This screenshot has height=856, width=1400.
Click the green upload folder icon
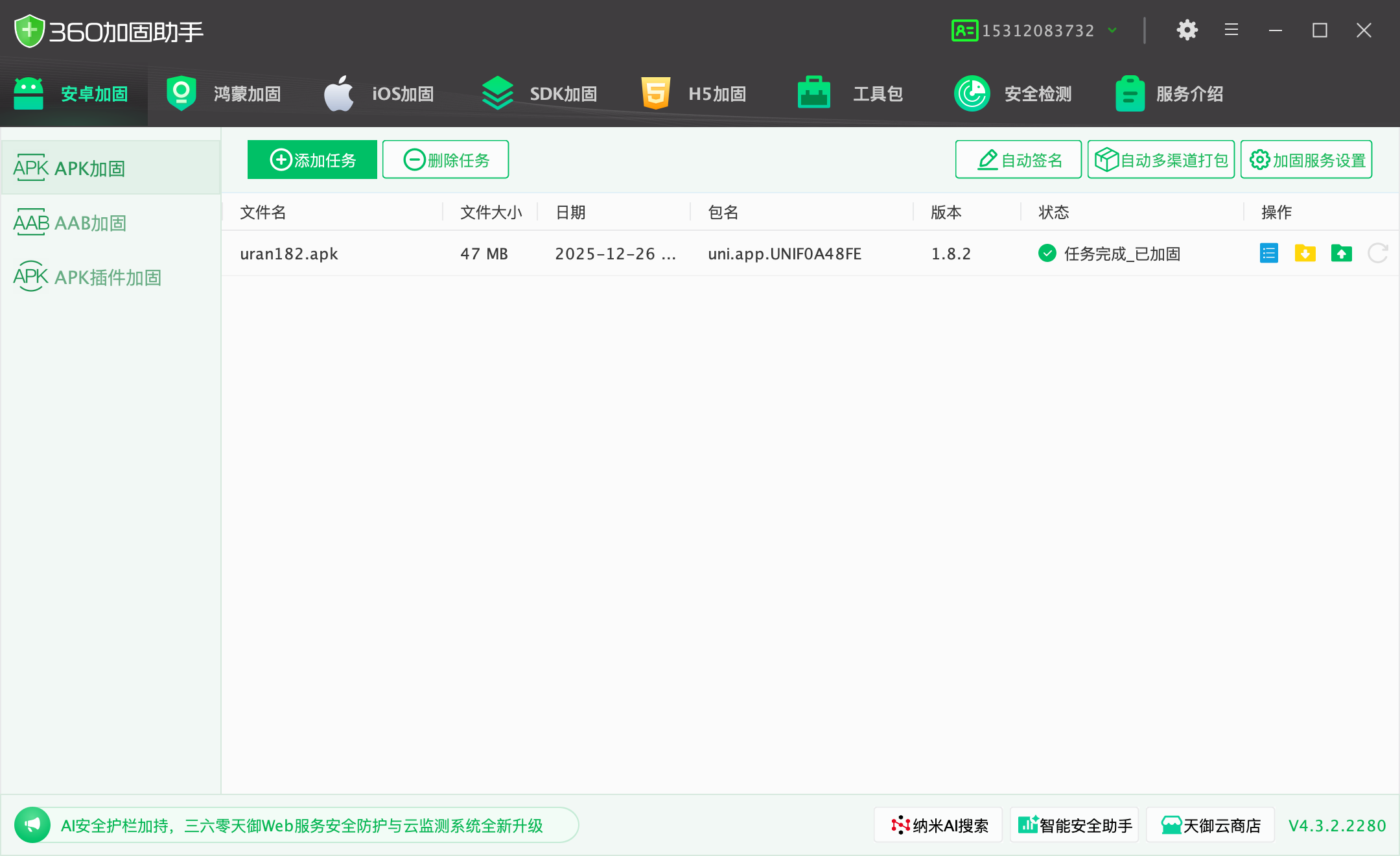pyautogui.click(x=1341, y=253)
